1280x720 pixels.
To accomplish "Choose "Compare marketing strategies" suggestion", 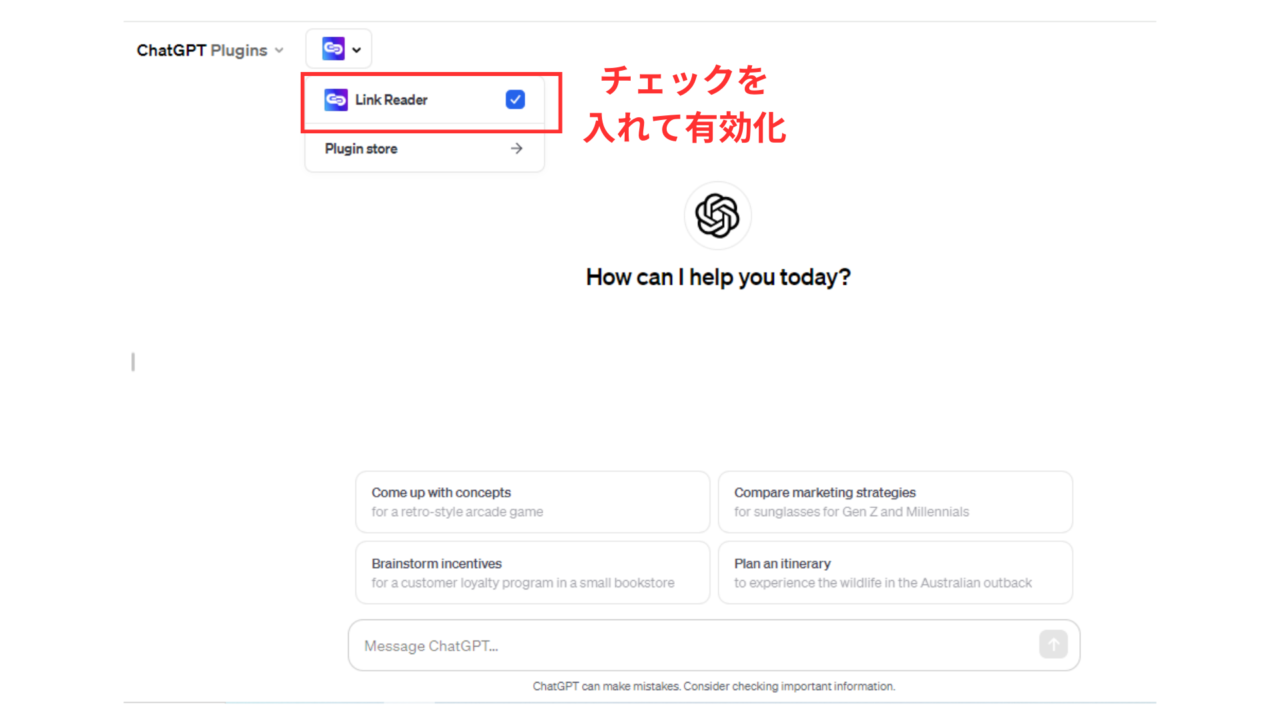I will [x=895, y=502].
